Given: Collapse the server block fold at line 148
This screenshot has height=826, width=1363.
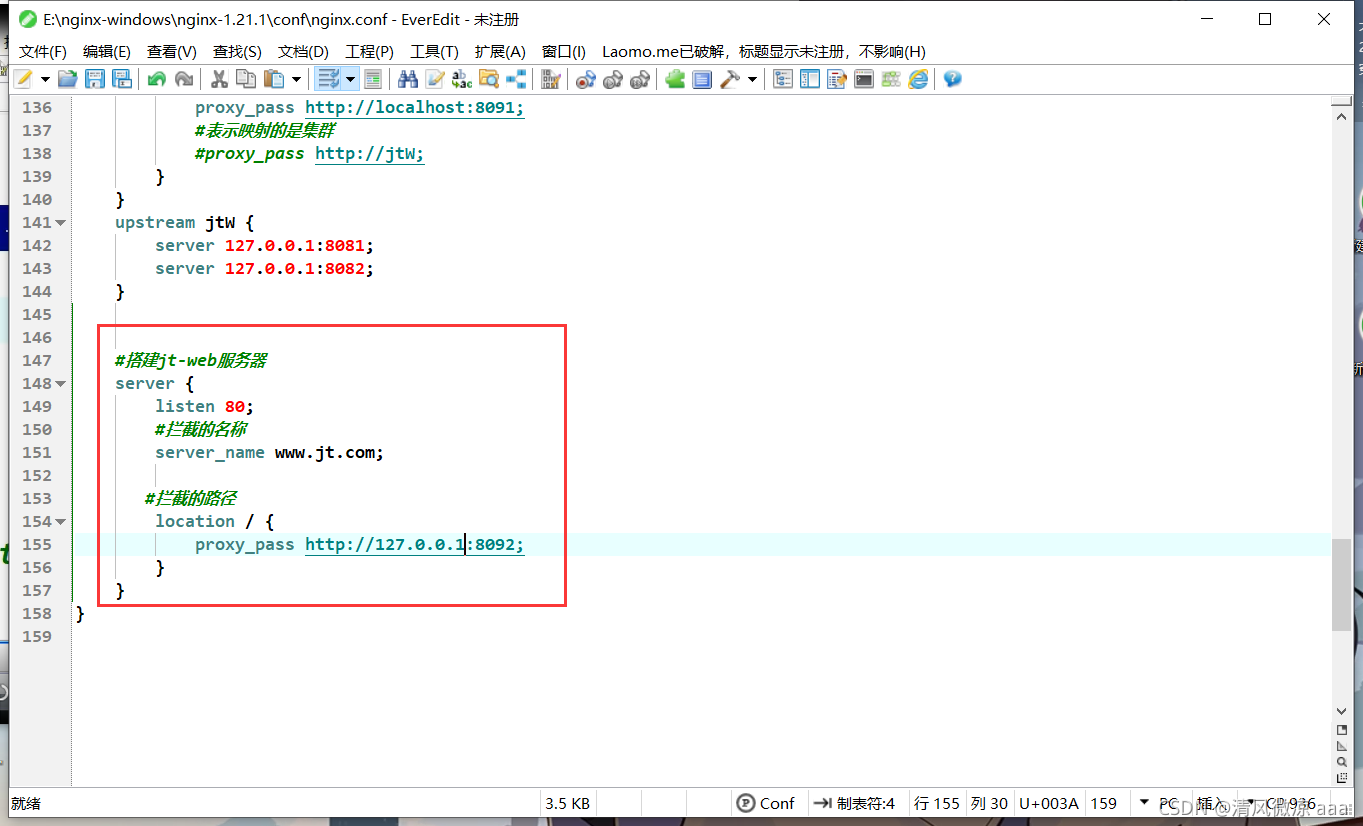Looking at the screenshot, I should click(x=61, y=384).
